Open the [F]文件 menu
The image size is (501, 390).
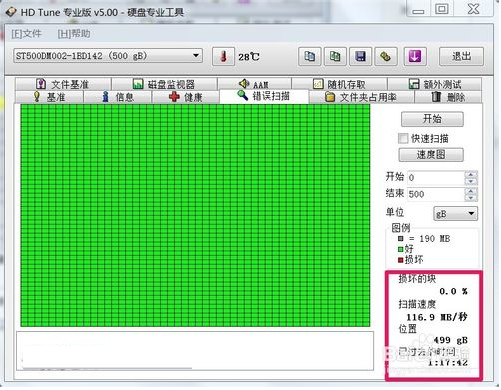26,34
